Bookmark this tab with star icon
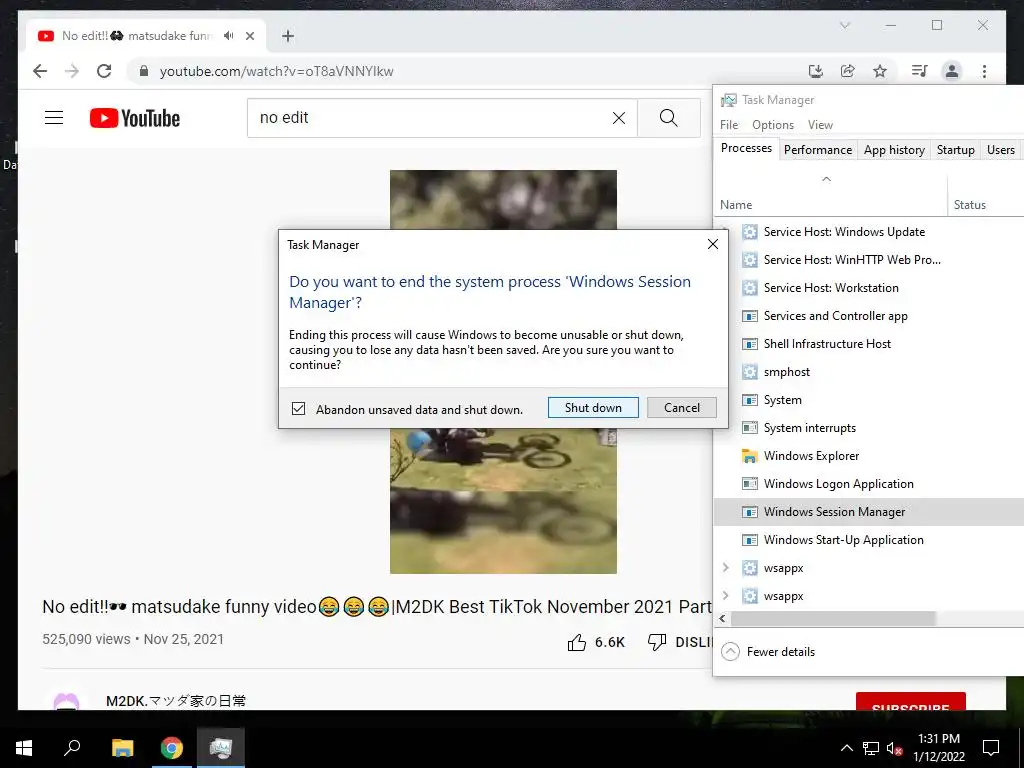This screenshot has width=1024, height=768. (880, 71)
